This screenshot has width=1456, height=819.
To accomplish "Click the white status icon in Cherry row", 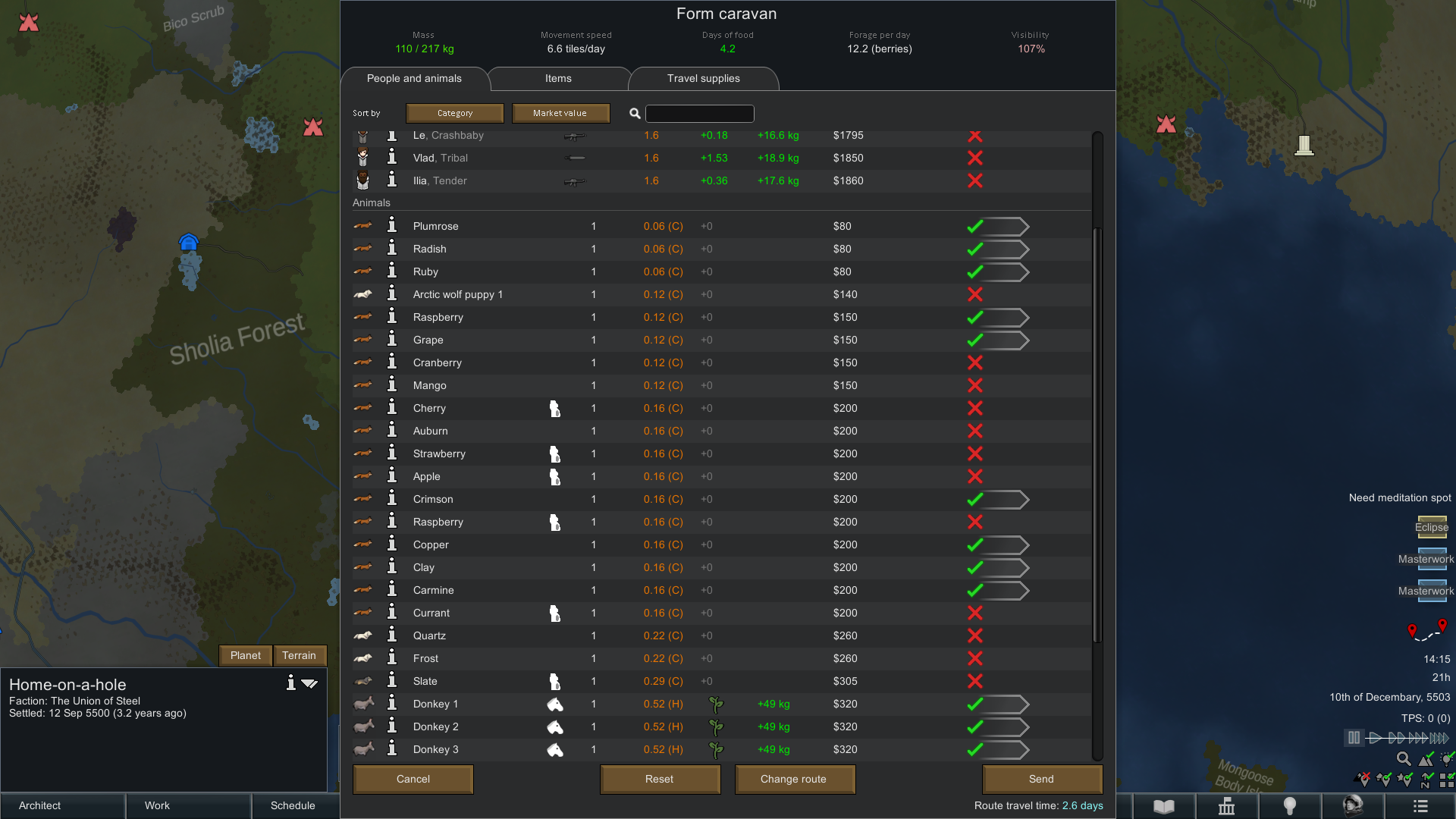I will point(555,409).
